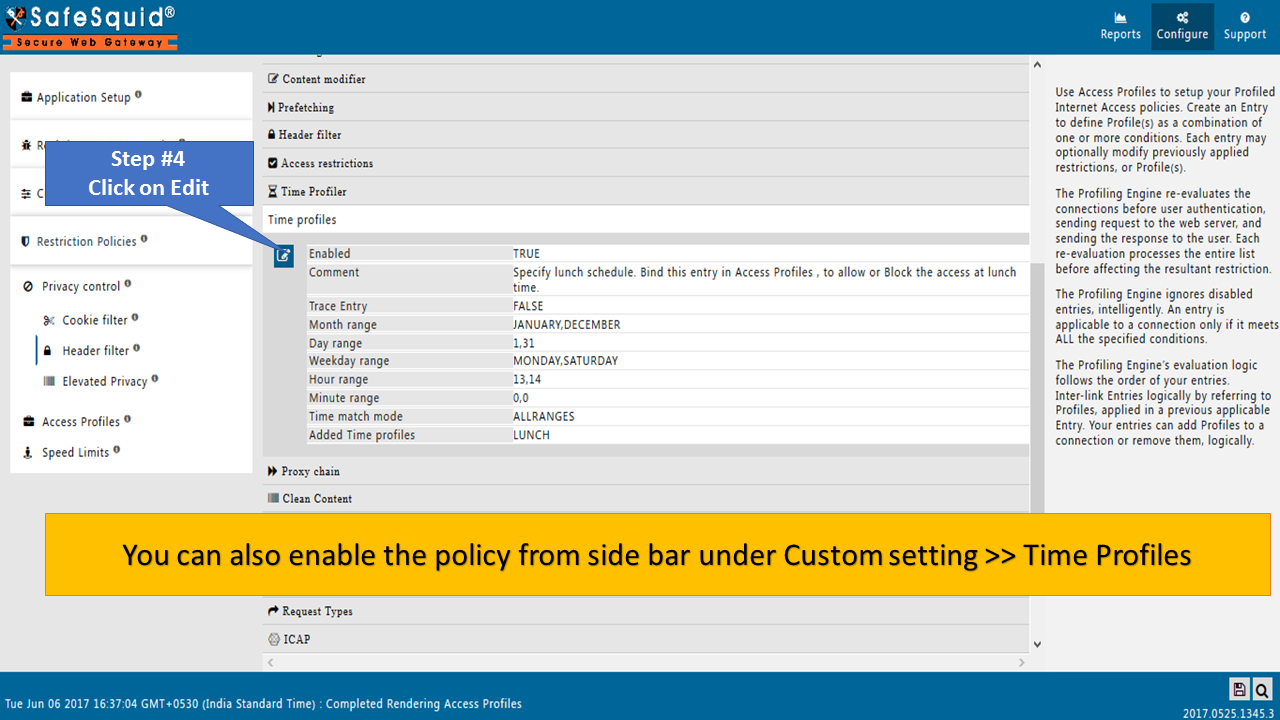Image resolution: width=1280 pixels, height=720 pixels.
Task: Click the Comment field label
Action: (334, 272)
